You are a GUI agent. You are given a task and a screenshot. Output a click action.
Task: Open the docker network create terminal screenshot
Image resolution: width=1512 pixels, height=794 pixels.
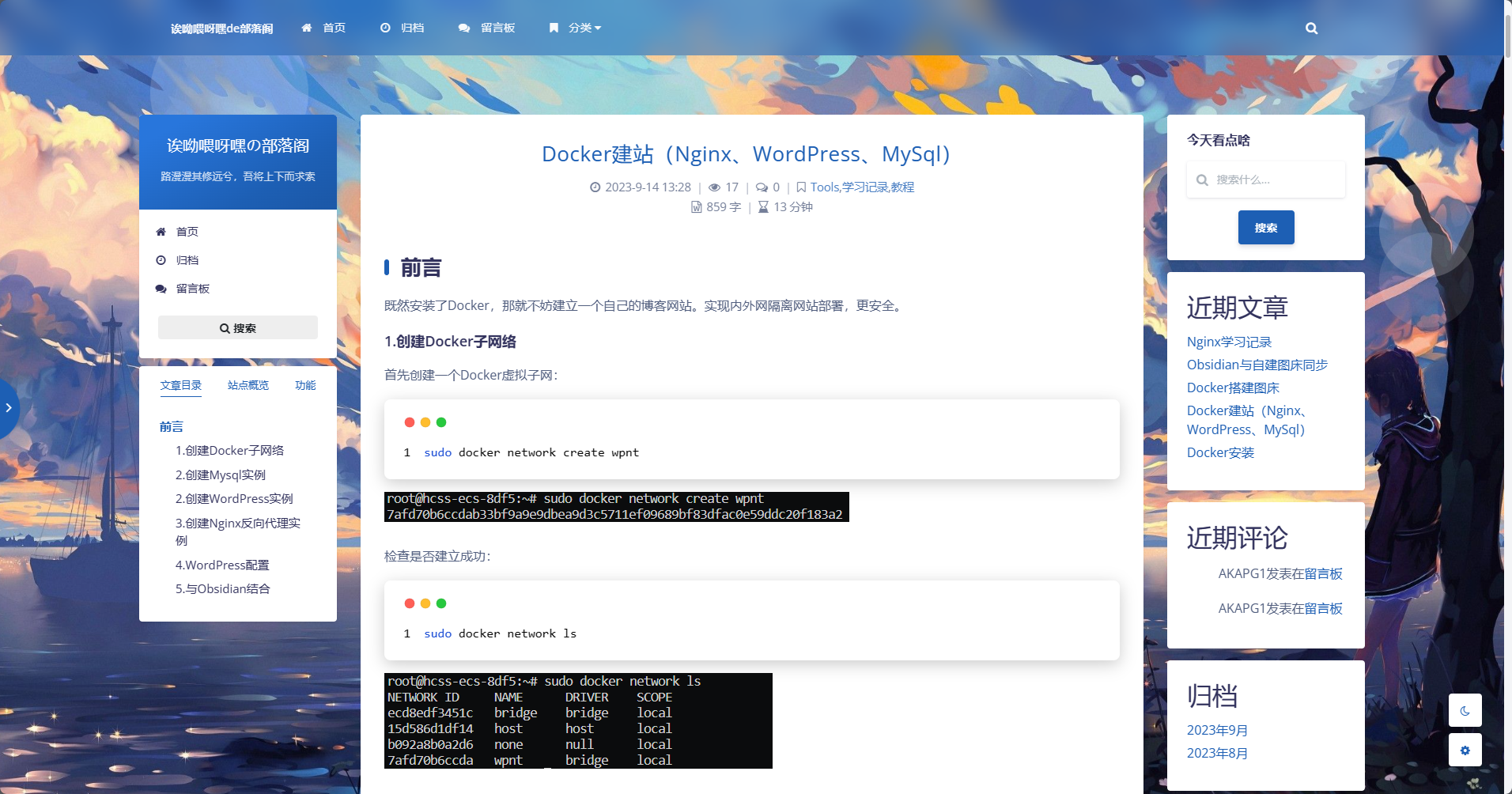(617, 507)
